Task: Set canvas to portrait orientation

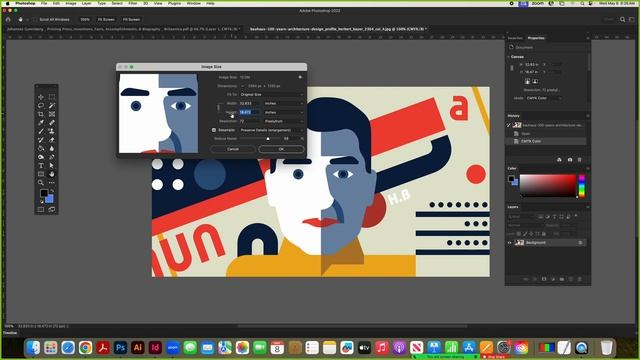Action: [527, 81]
